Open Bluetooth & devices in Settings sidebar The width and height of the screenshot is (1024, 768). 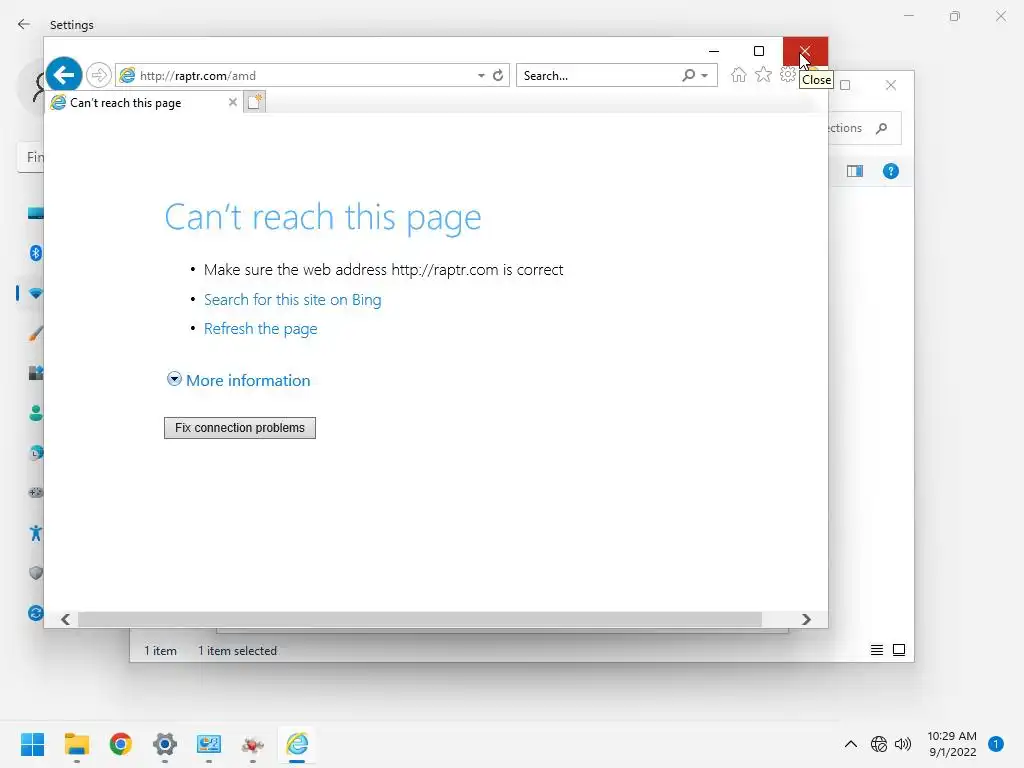[x=36, y=253]
